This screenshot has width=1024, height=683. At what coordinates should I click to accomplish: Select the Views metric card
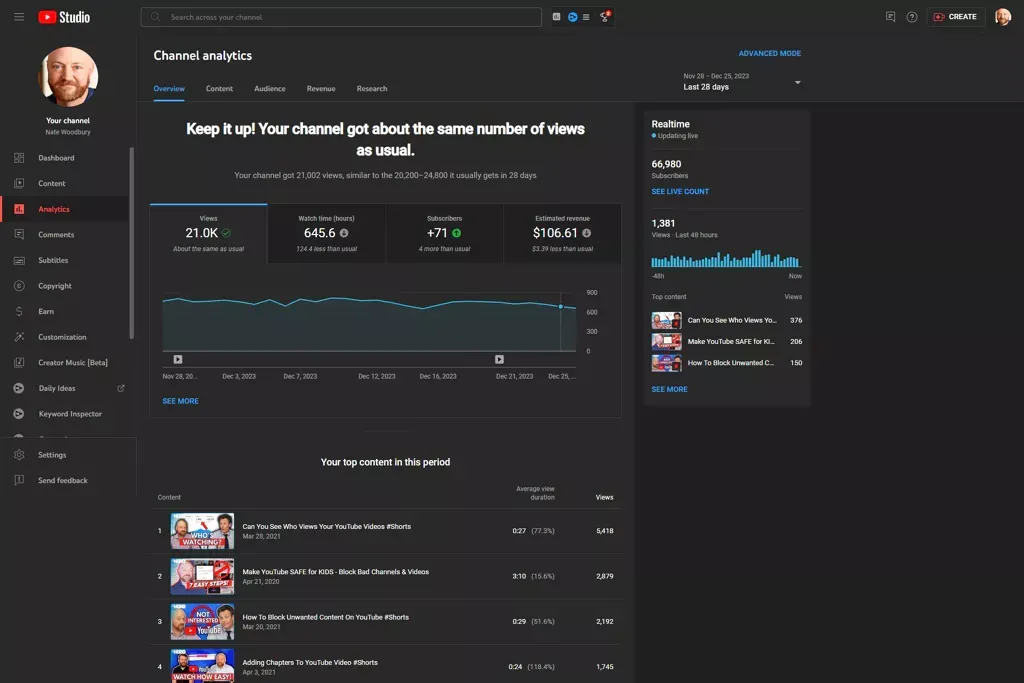208,234
